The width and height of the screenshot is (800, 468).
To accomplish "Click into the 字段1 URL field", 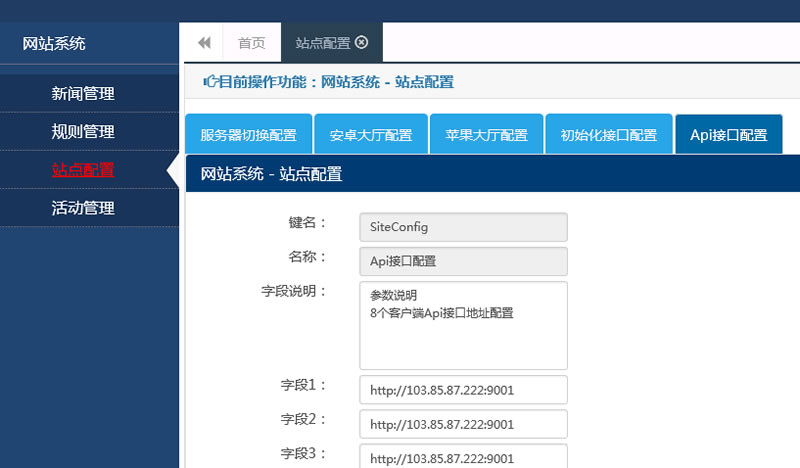I will point(463,390).
